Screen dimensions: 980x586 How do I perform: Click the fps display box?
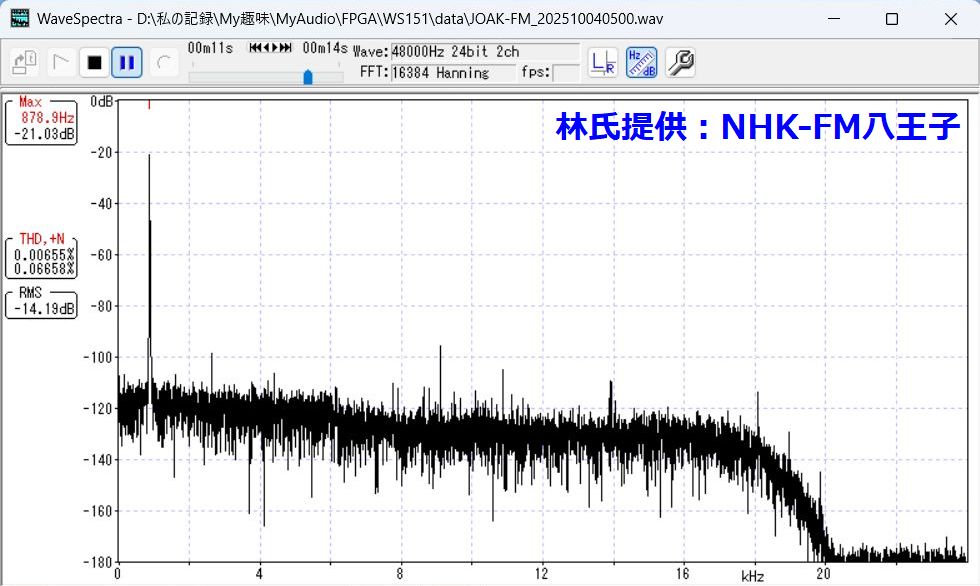566,73
